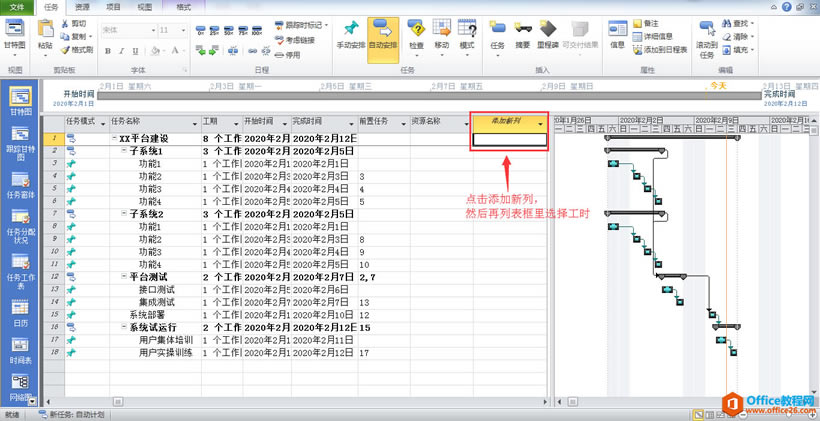
Task: Open the font color A picker
Action: click(175, 51)
